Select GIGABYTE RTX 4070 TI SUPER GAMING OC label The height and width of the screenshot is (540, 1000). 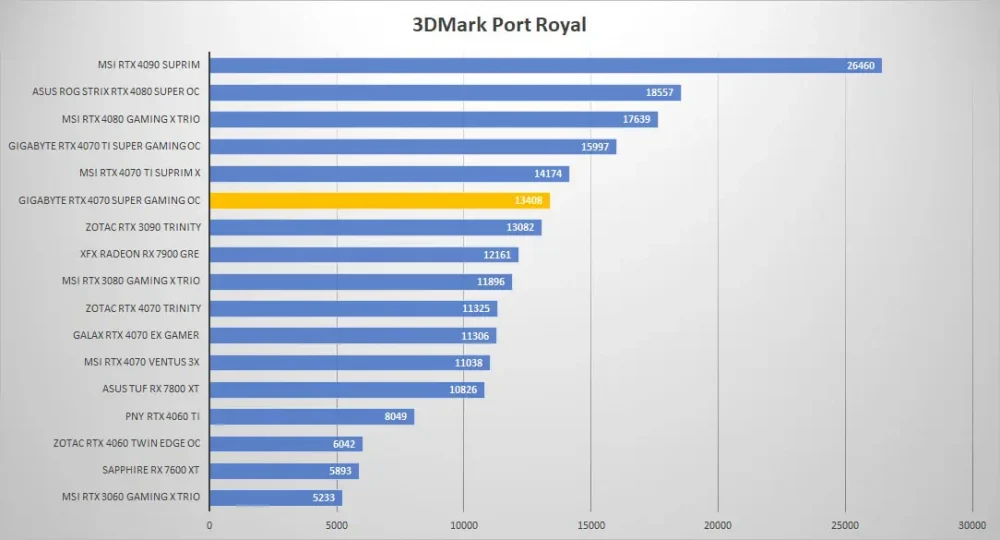pyautogui.click(x=105, y=146)
